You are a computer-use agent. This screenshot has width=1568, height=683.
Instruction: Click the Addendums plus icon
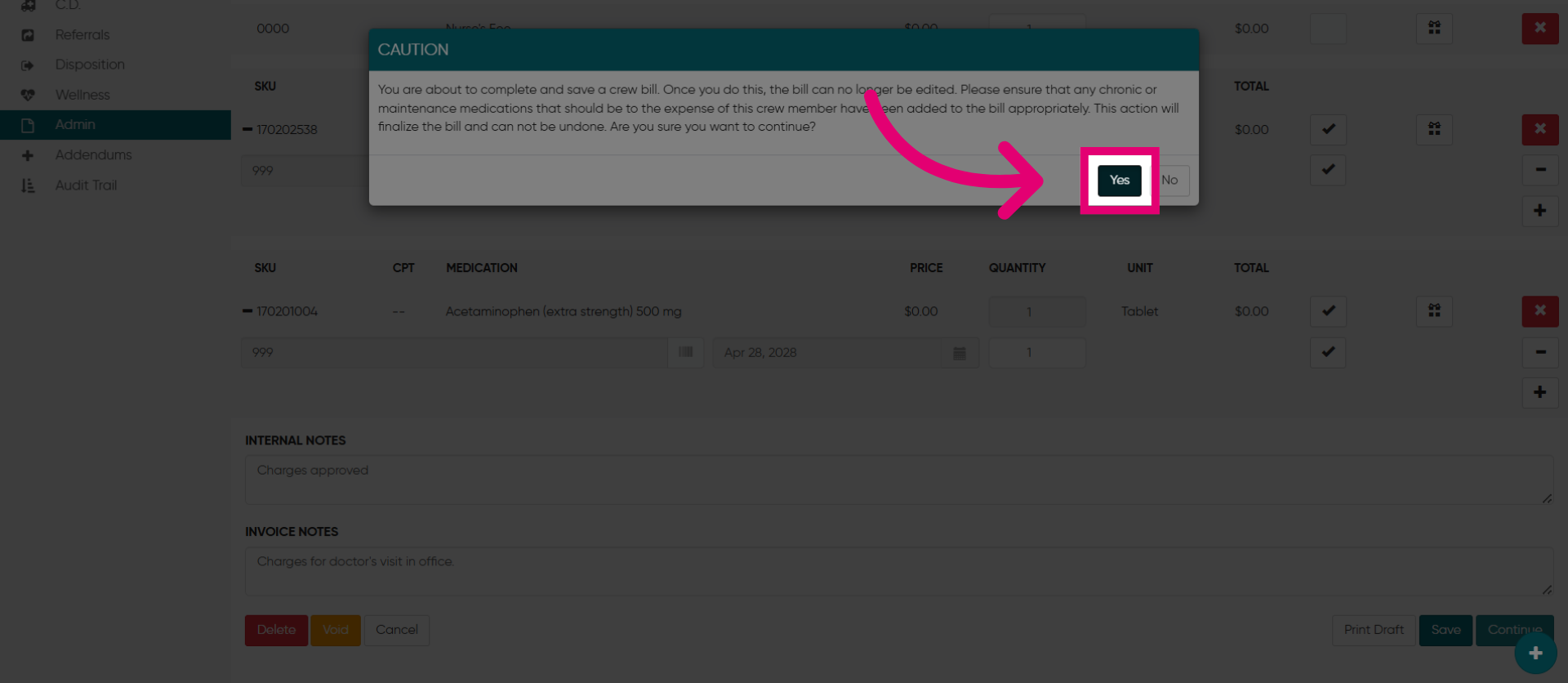coord(28,155)
